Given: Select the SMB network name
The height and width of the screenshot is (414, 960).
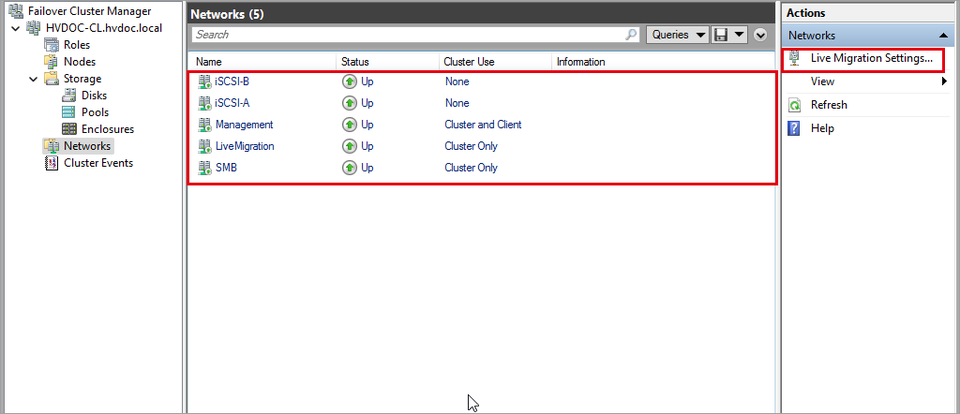Looking at the screenshot, I should 226,167.
